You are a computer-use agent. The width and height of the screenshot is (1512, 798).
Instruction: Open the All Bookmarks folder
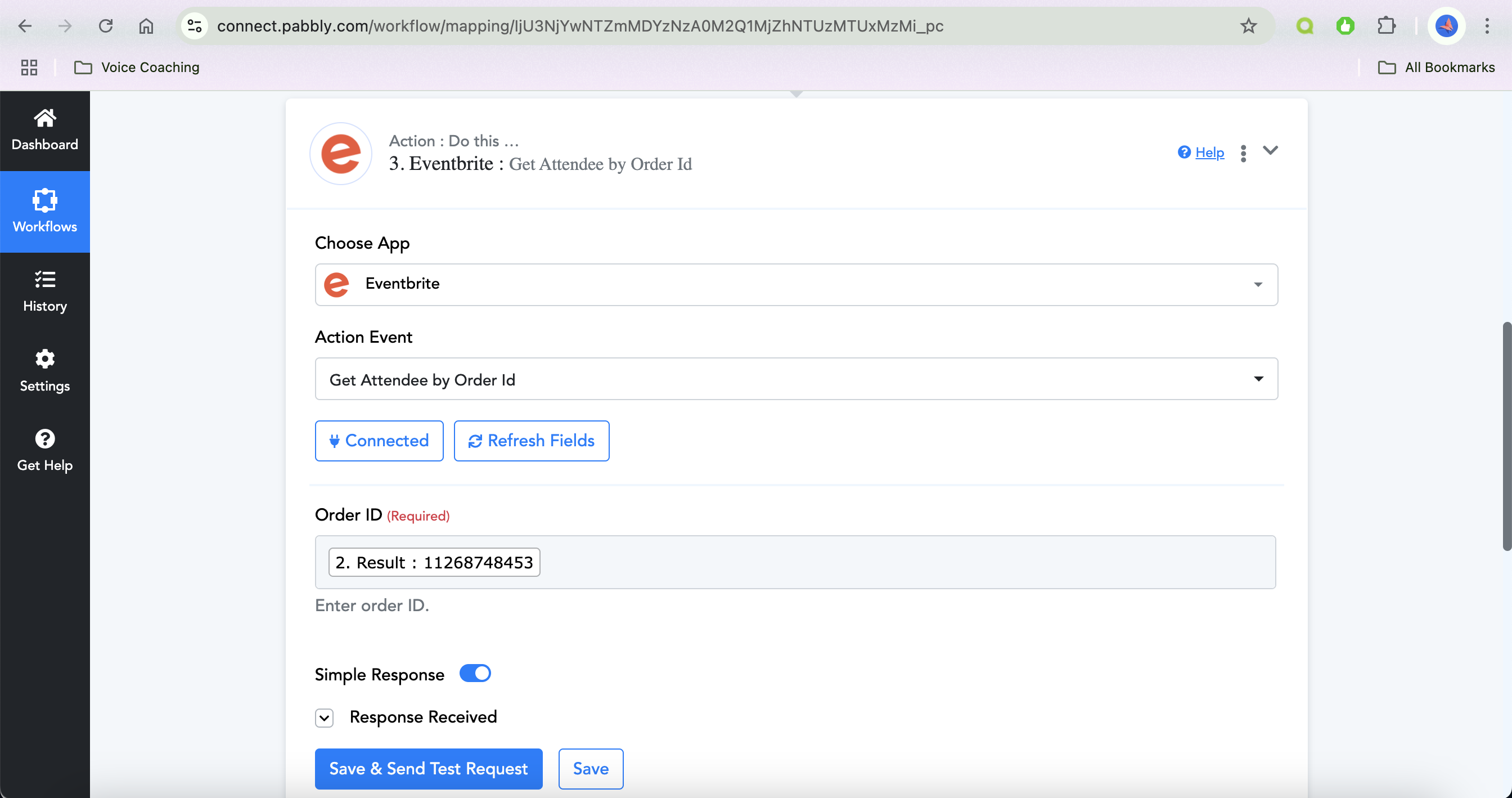pyautogui.click(x=1436, y=68)
